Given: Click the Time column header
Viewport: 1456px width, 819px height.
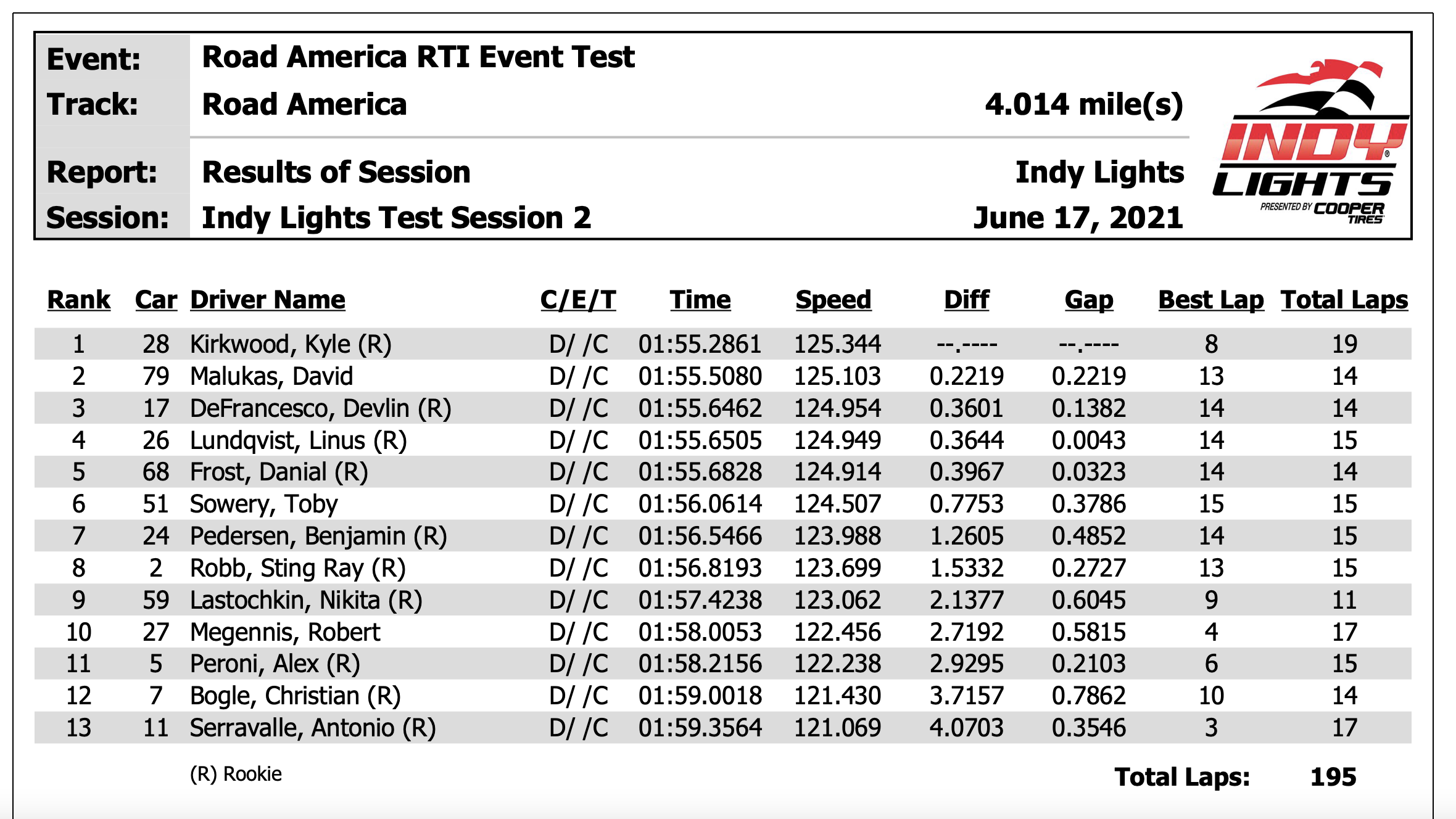Looking at the screenshot, I should [x=700, y=300].
